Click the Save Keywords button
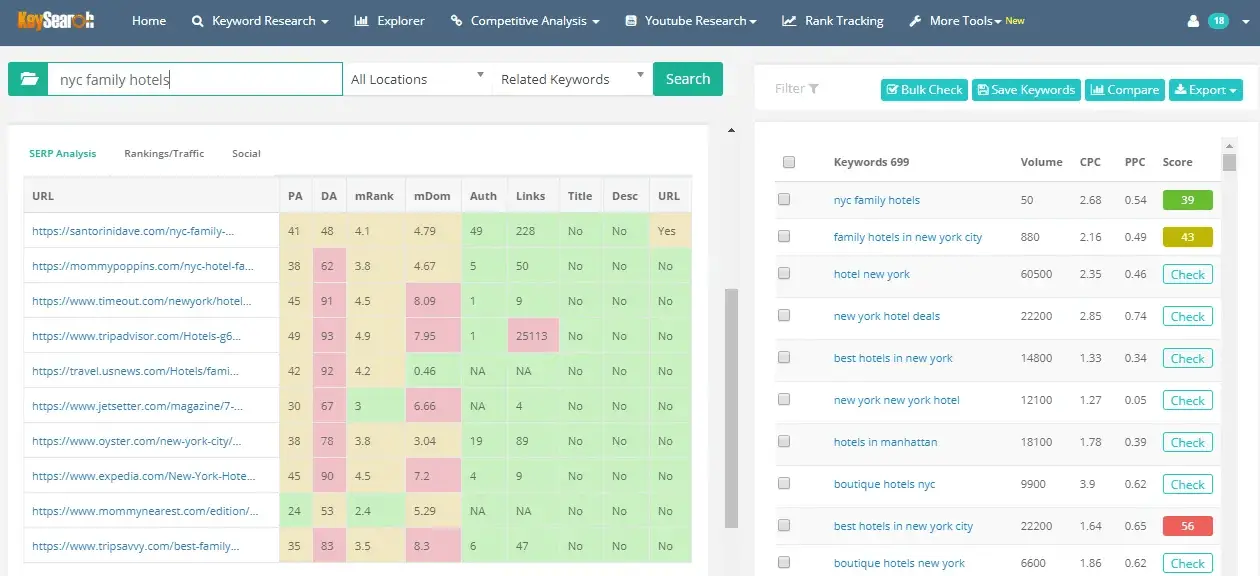This screenshot has width=1260, height=576. coord(1026,90)
